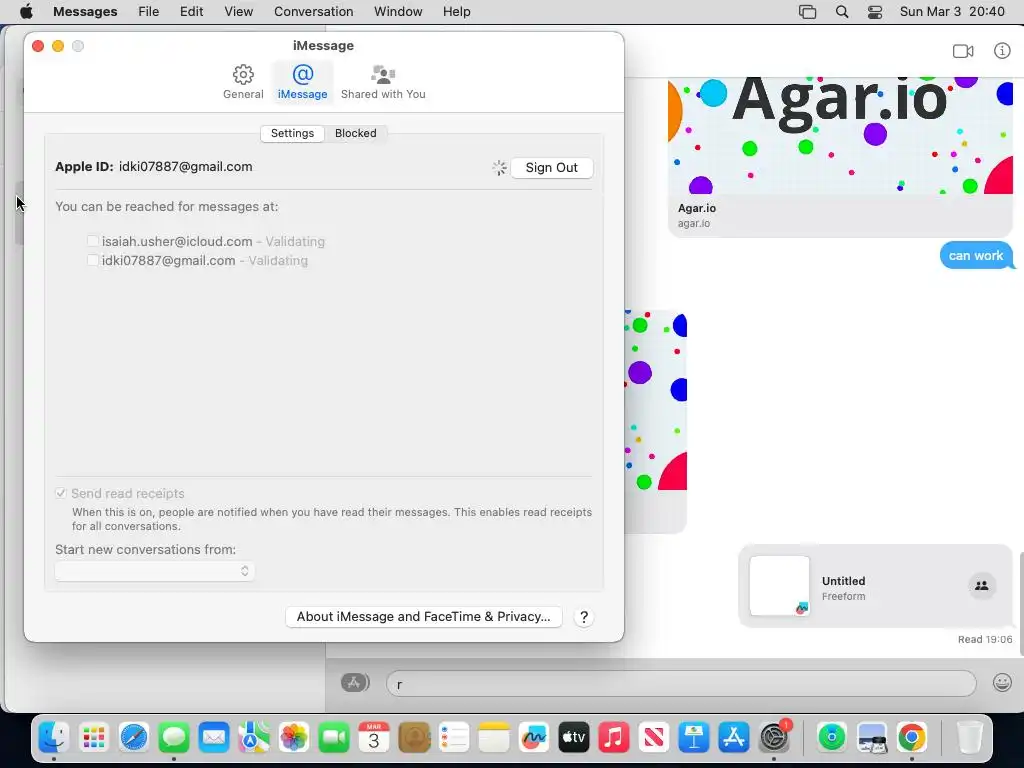Viewport: 1024px width, 768px height.
Task: Focus the message text field
Action: click(681, 684)
